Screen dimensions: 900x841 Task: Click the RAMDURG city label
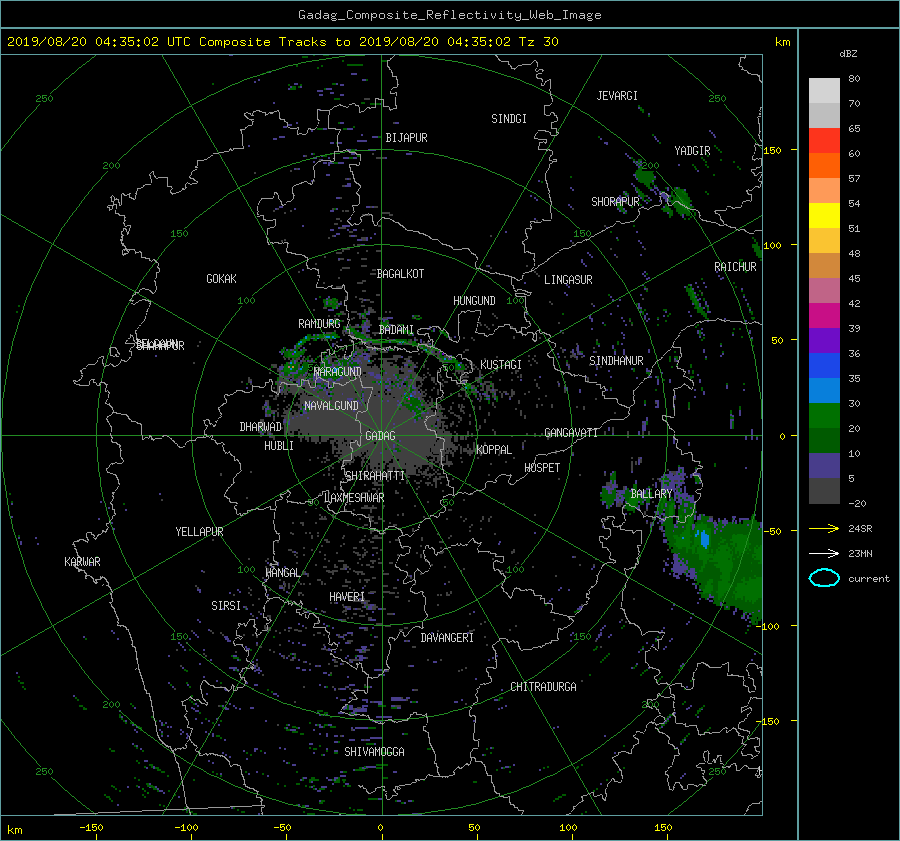pyautogui.click(x=319, y=324)
